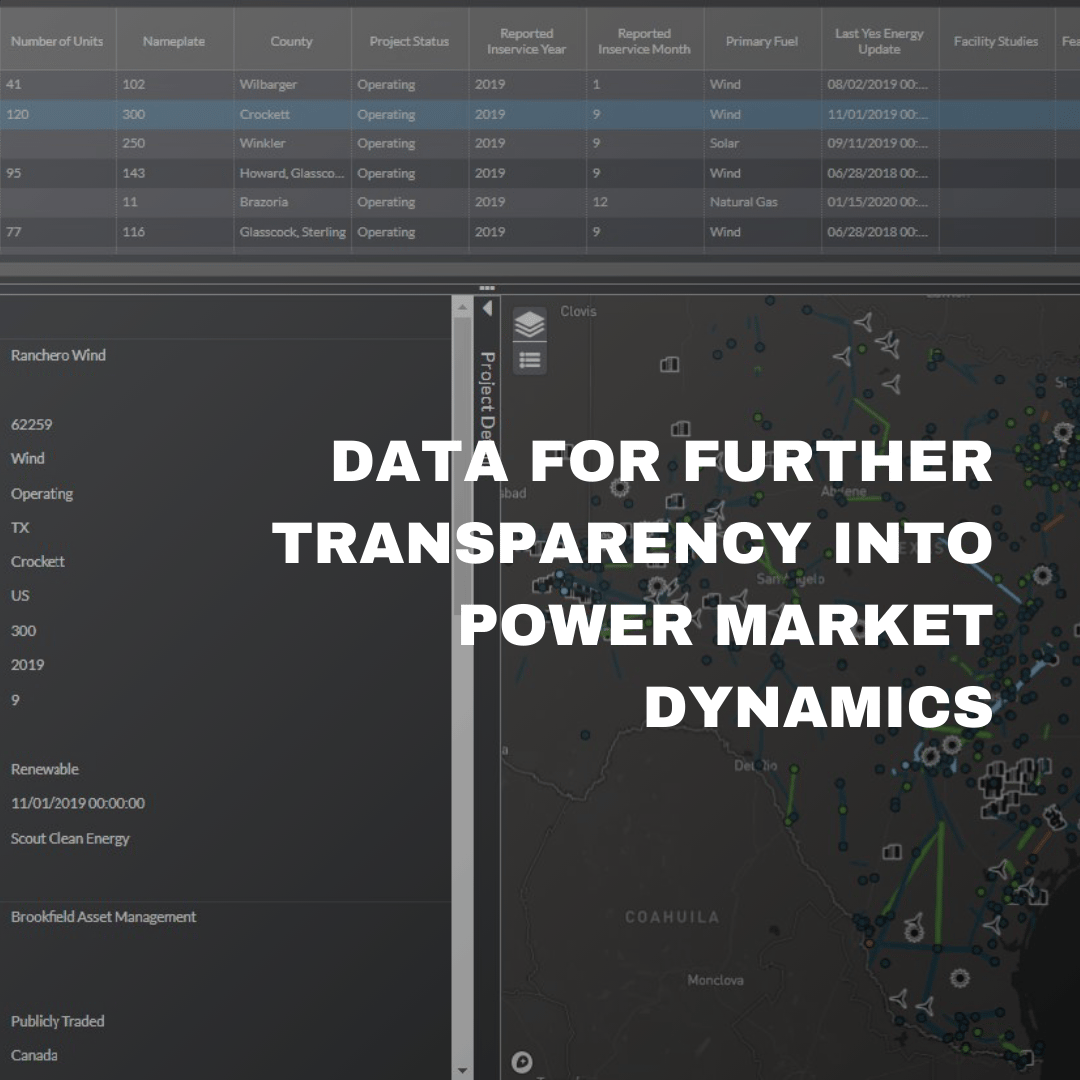Click the panel splitter handle dots
The height and width of the screenshot is (1080, 1080).
(487, 288)
